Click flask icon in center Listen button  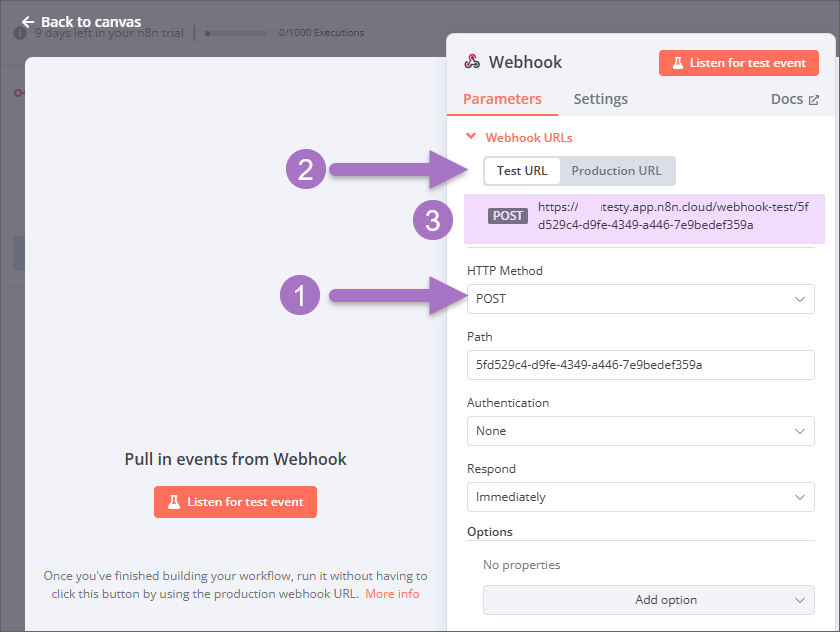[x=174, y=502]
